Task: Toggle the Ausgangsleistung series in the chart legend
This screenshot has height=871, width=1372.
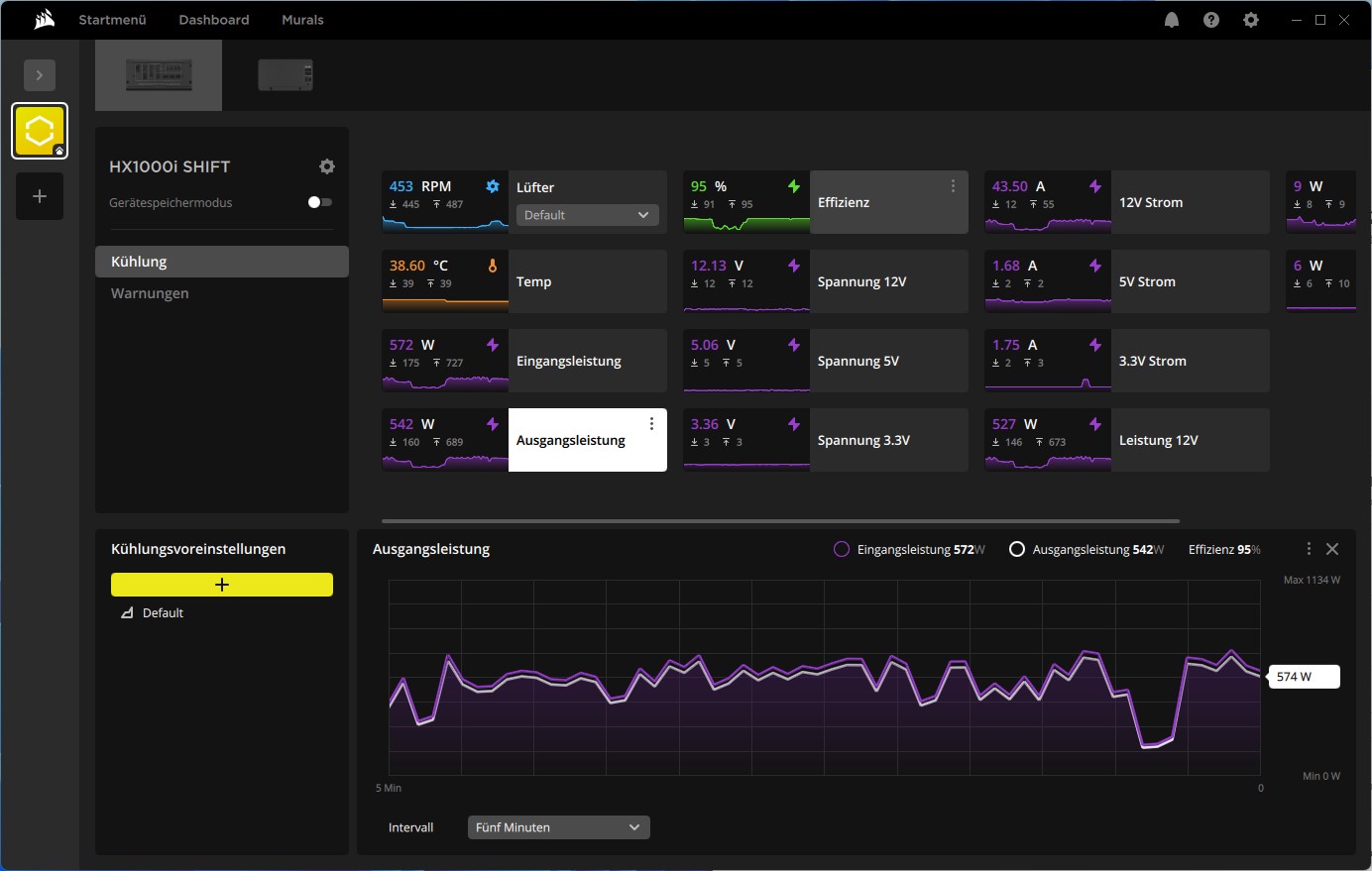Action: pos(1017,548)
